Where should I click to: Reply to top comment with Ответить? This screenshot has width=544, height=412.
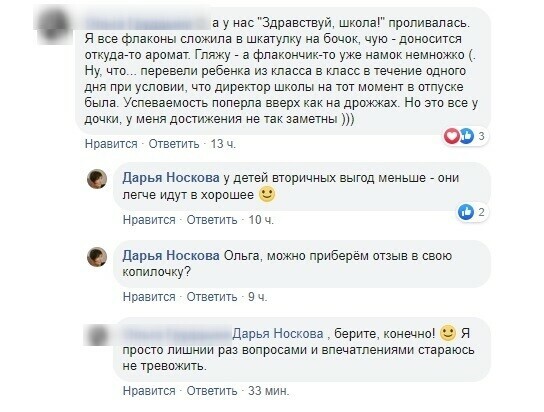tap(174, 144)
